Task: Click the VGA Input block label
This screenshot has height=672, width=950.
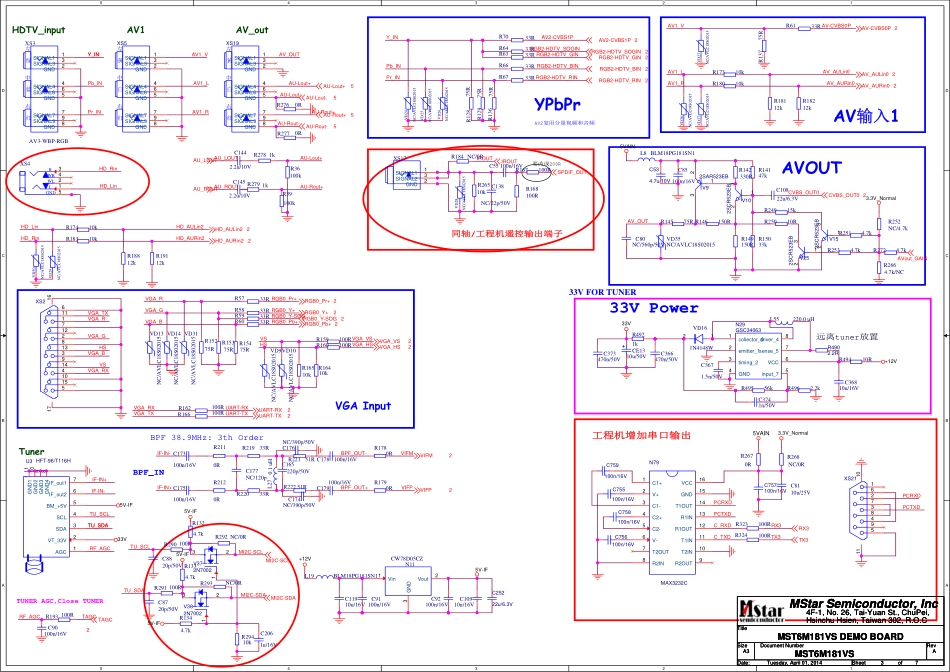Action: tap(363, 406)
